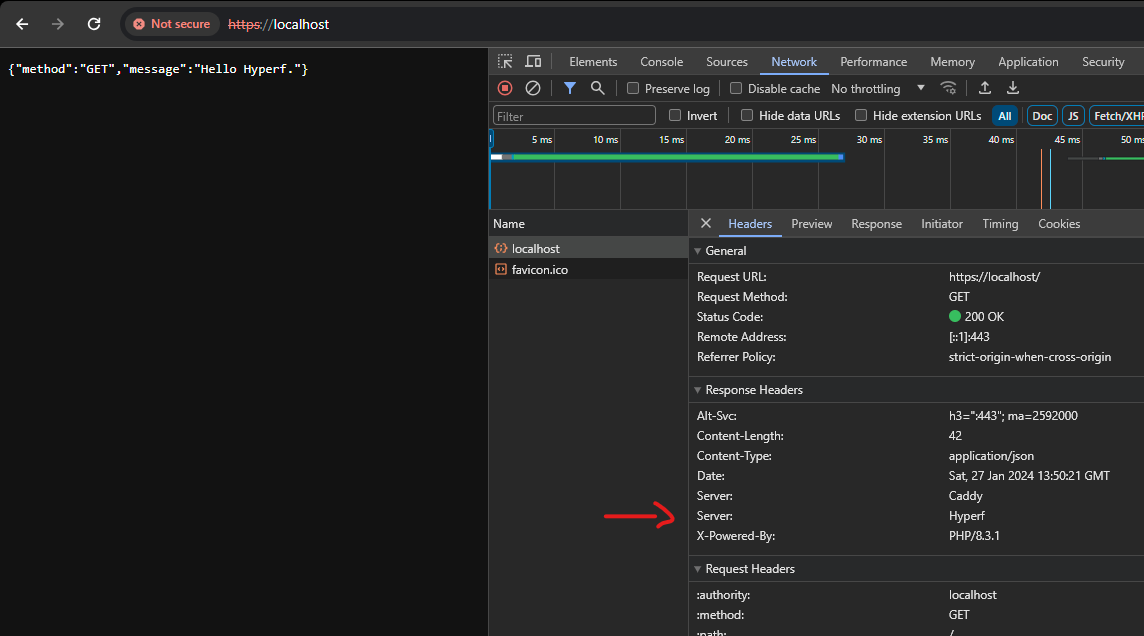The height and width of the screenshot is (636, 1144).
Task: Open the Timing details tab
Action: [x=1000, y=224]
